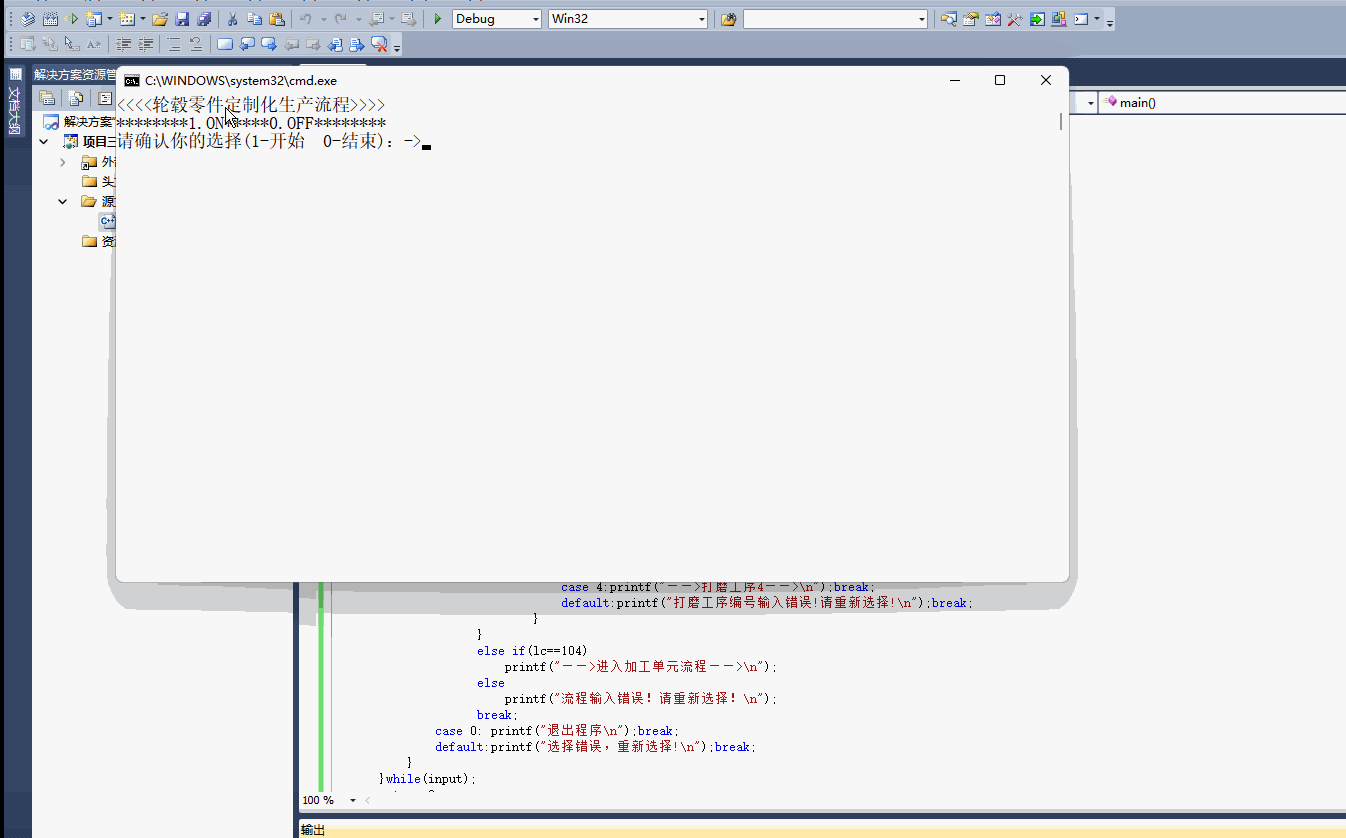Click in the Find combo box text field
Image resolution: width=1346 pixels, height=838 pixels.
[828, 19]
